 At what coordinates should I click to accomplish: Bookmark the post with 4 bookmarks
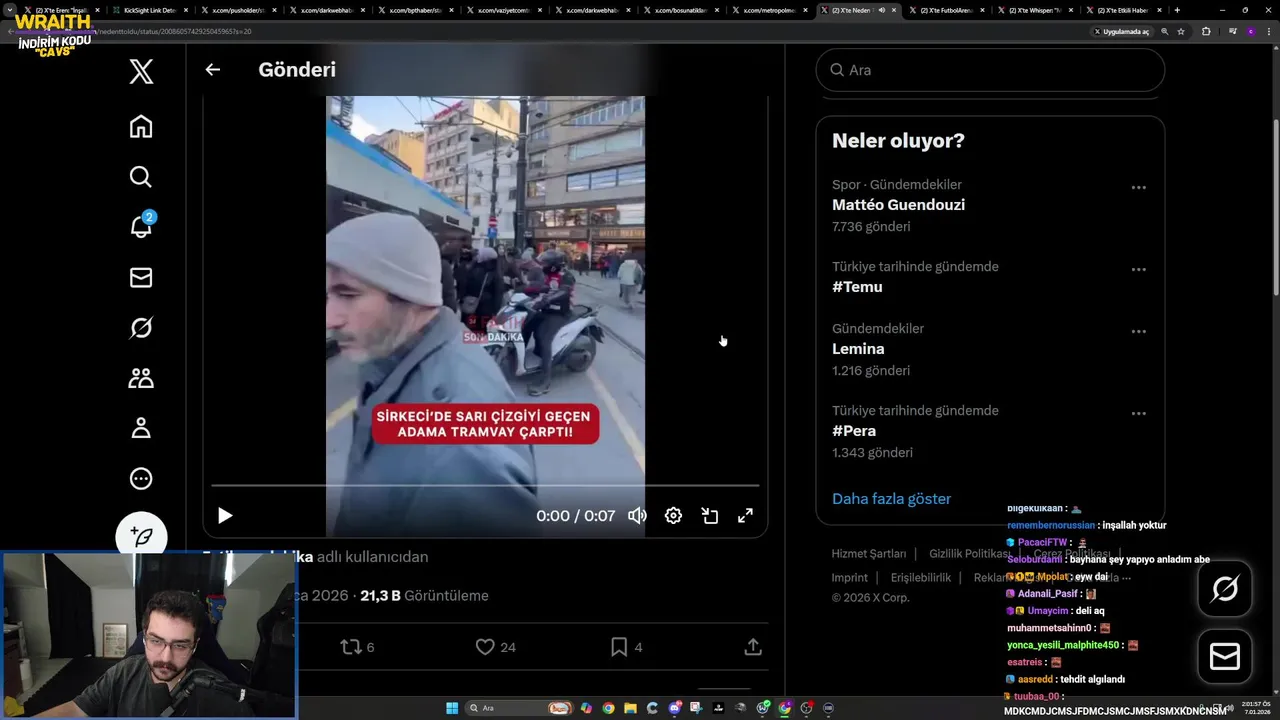[625, 647]
